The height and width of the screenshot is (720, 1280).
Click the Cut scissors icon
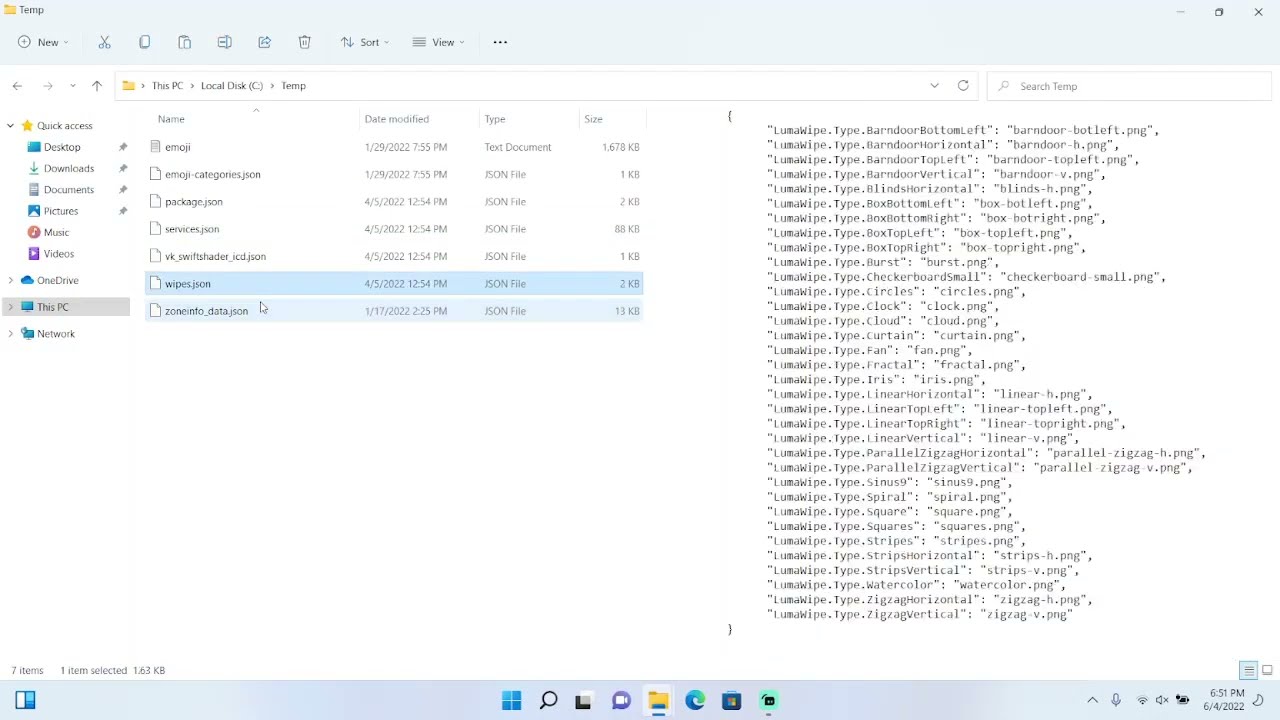[x=104, y=42]
